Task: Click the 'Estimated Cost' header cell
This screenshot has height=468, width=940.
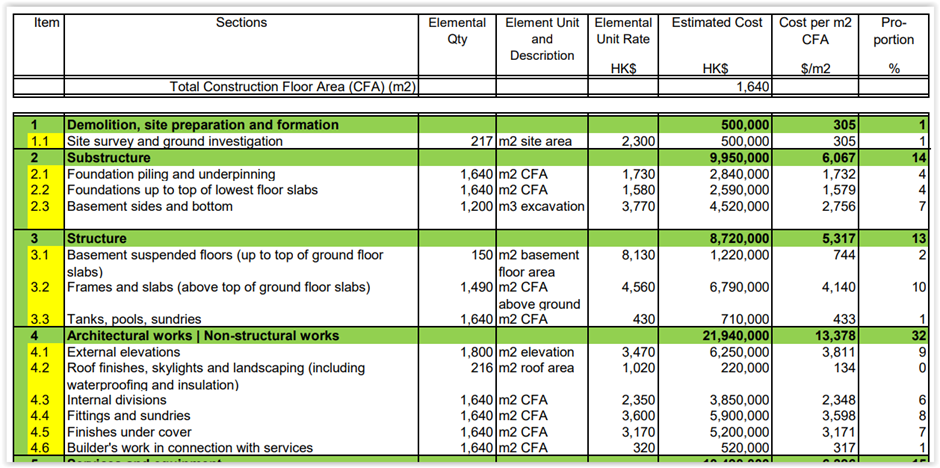Action: (717, 23)
